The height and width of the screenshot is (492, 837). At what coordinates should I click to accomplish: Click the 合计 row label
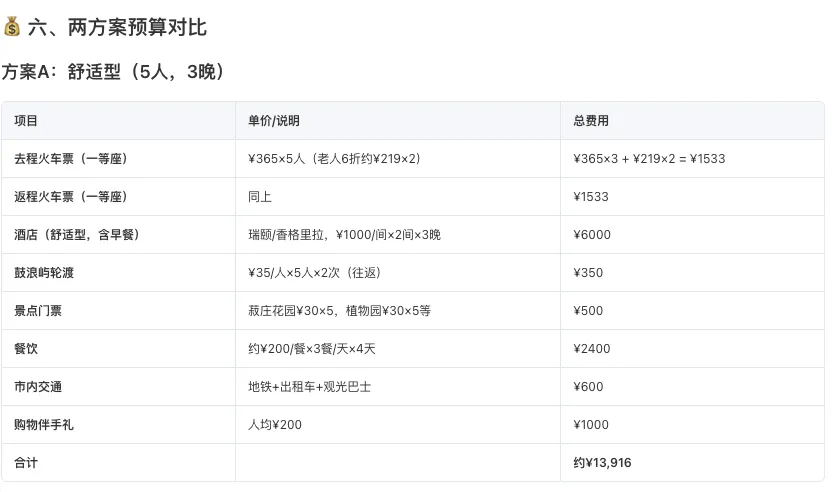point(26,463)
